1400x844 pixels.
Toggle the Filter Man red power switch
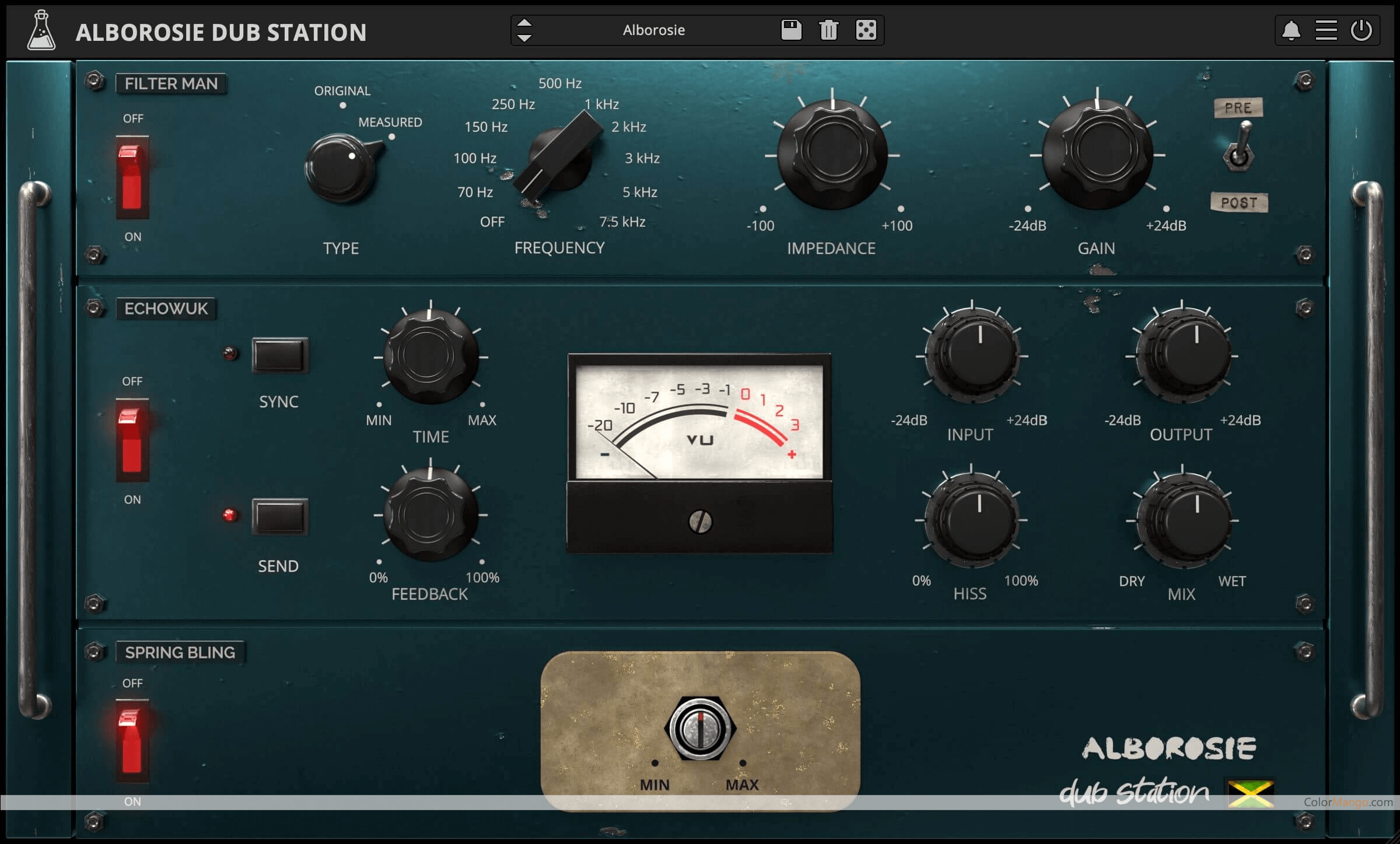click(x=132, y=177)
